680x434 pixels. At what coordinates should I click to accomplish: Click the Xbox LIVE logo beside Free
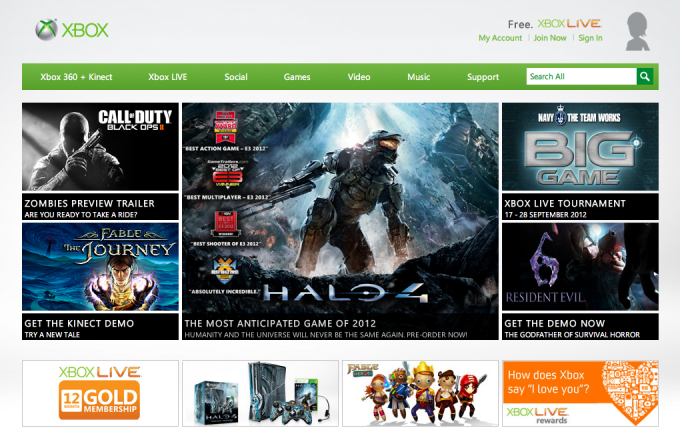coord(569,23)
